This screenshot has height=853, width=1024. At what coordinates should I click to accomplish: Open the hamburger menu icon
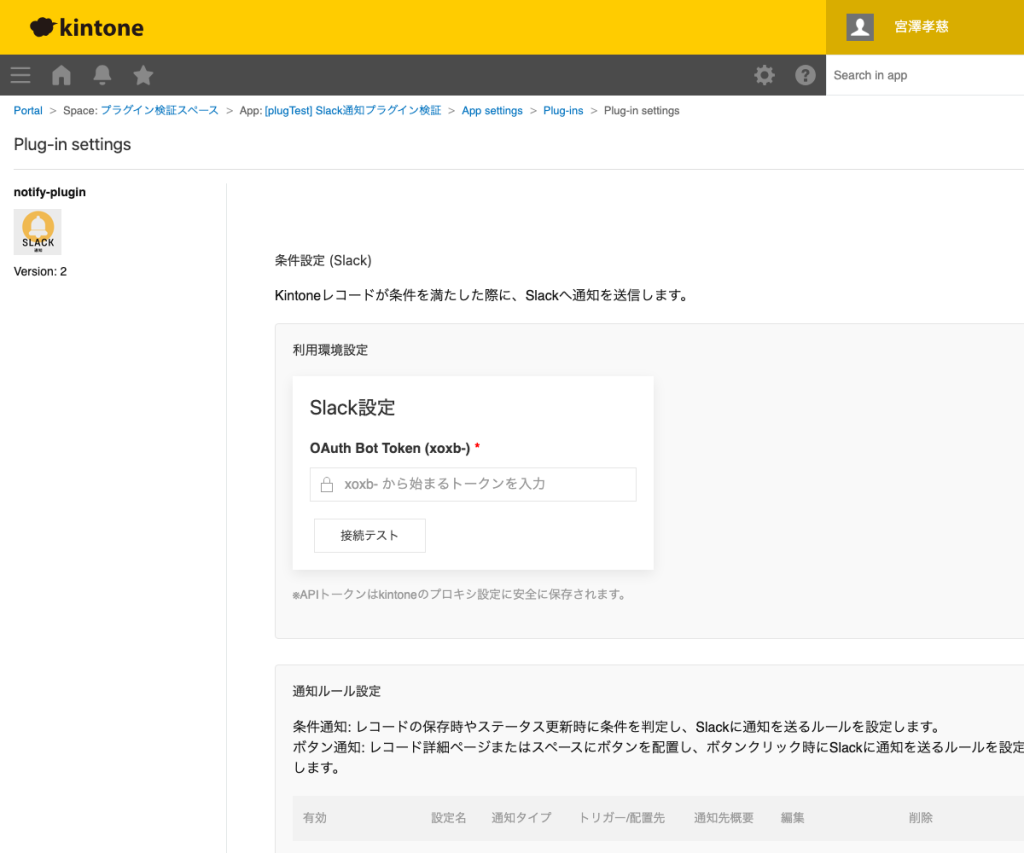point(20,75)
